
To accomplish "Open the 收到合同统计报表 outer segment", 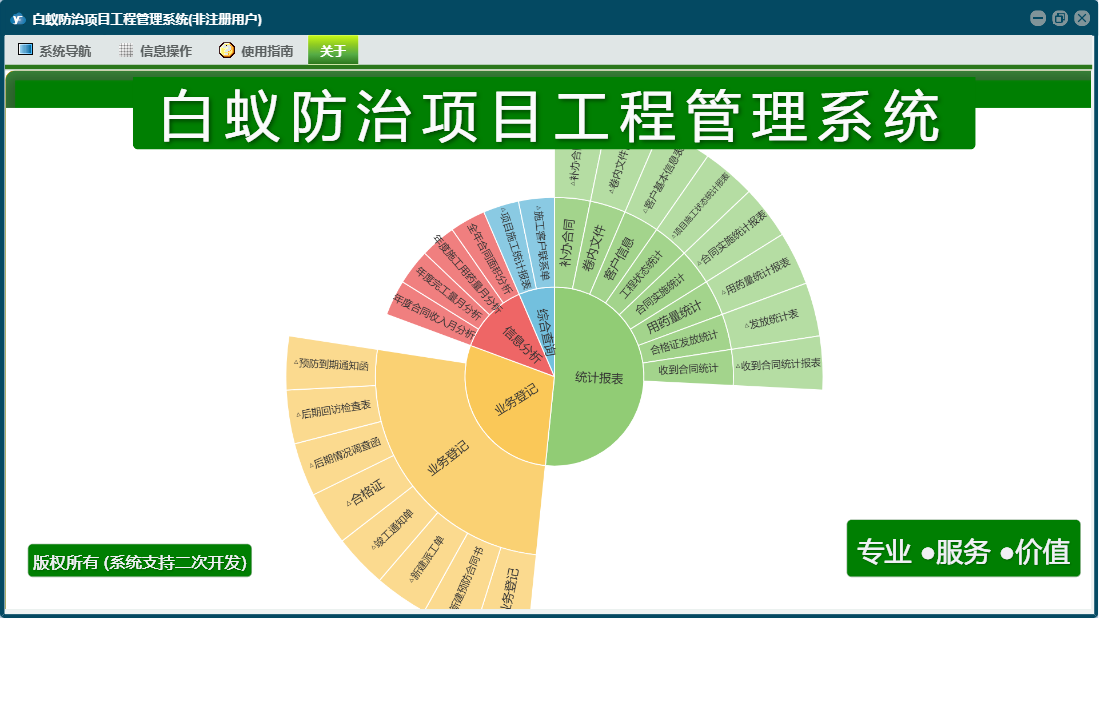I will [778, 364].
